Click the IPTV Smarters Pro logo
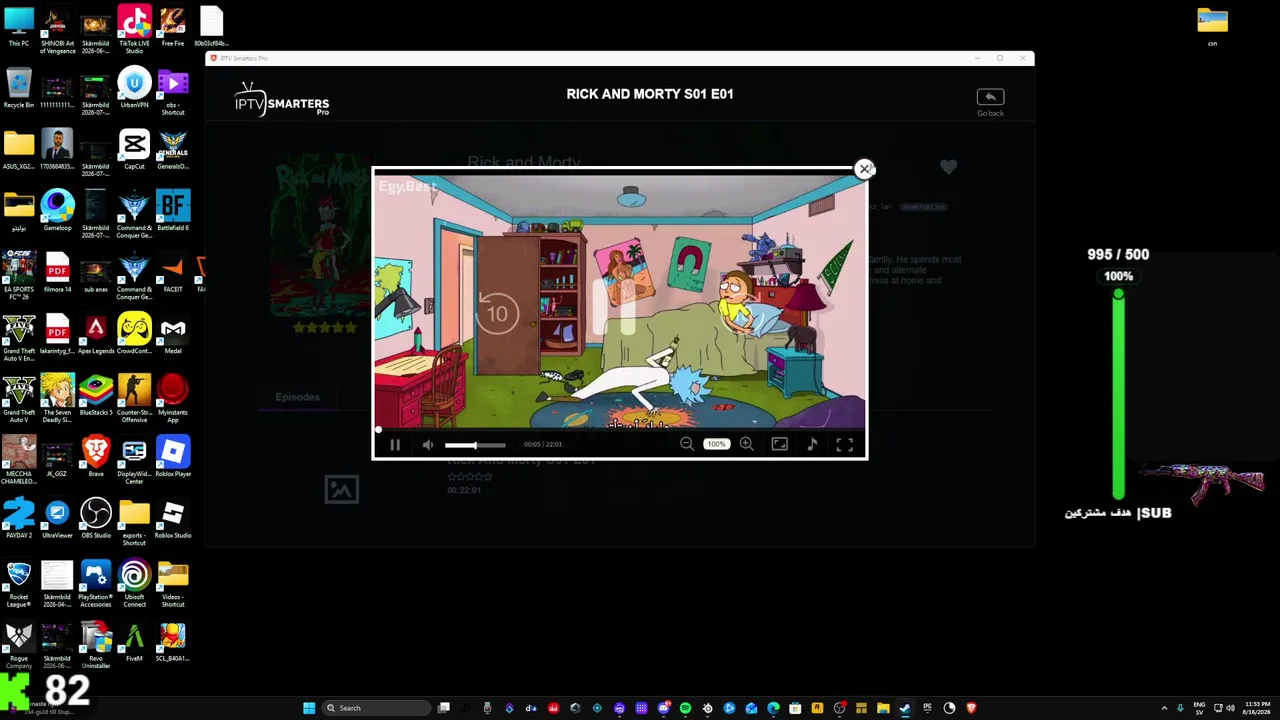Viewport: 1280px width, 720px height. (x=282, y=100)
